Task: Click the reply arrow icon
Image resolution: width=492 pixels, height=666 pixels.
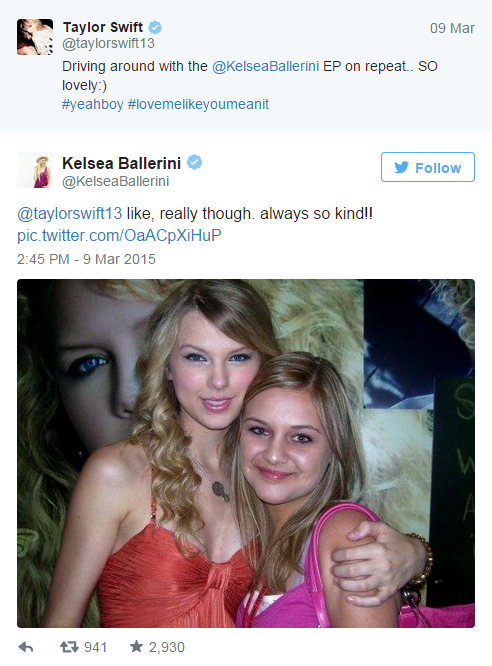Action: click(26, 647)
